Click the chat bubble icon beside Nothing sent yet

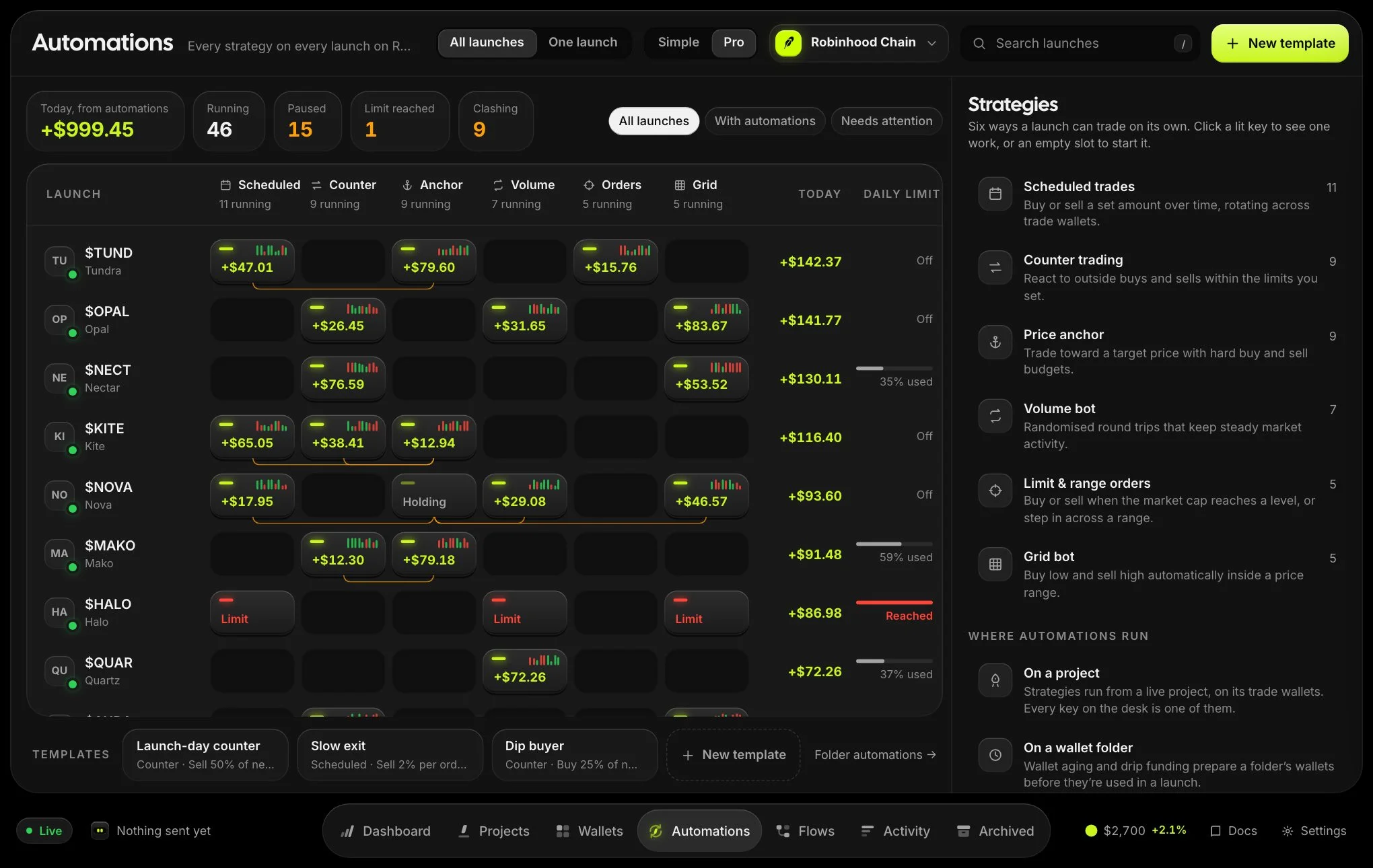(100, 830)
